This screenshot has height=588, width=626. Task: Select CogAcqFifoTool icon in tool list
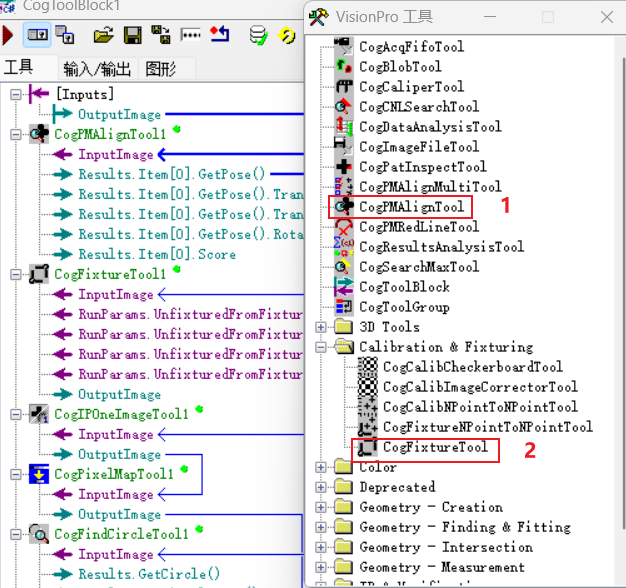coord(343,46)
